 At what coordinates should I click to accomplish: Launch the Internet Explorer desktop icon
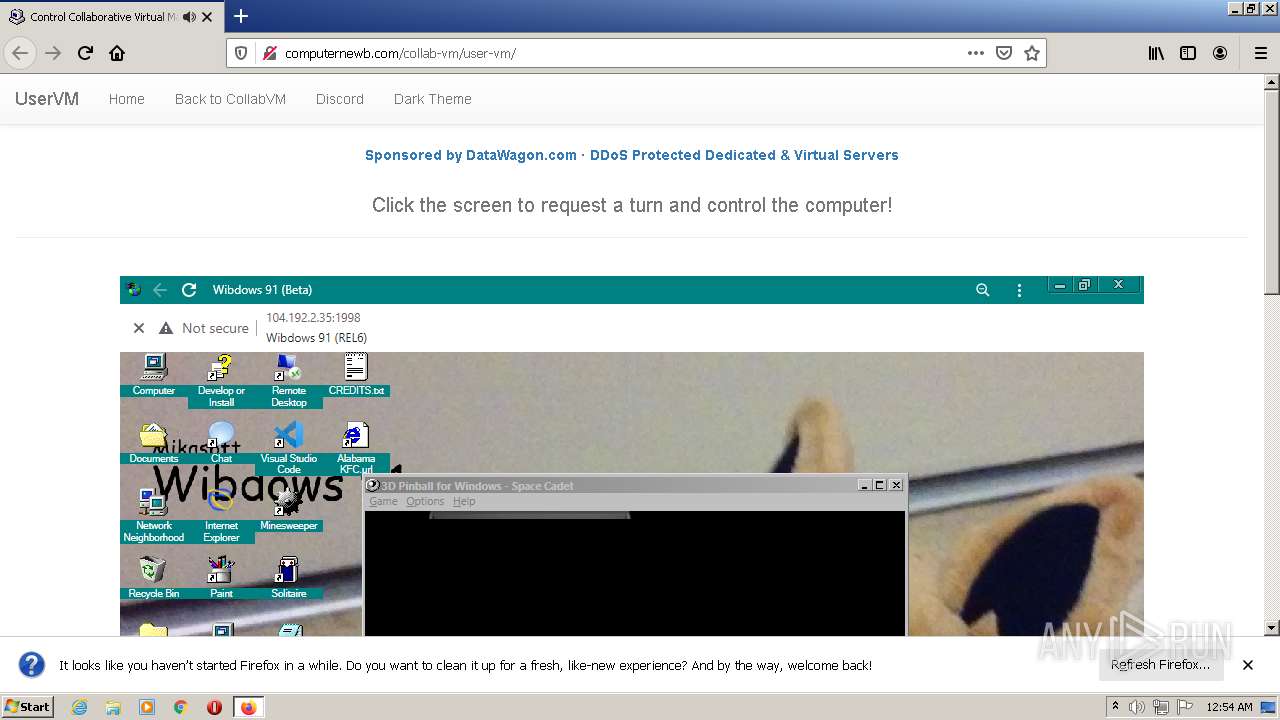point(221,516)
